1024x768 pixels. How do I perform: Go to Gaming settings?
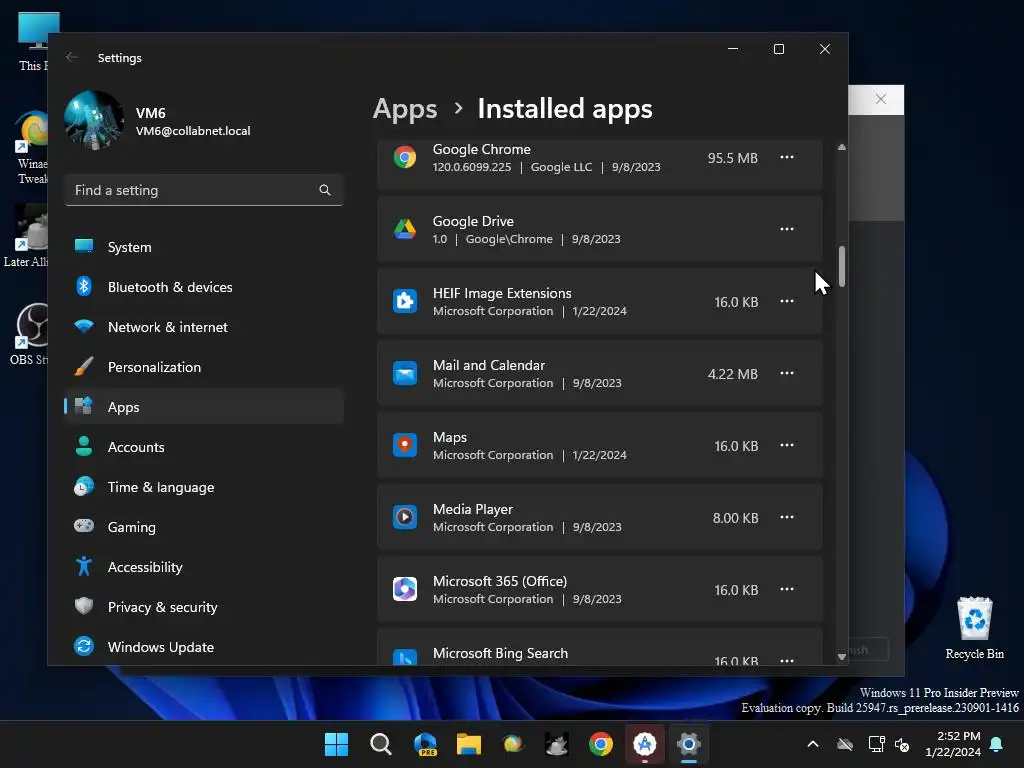point(203,527)
